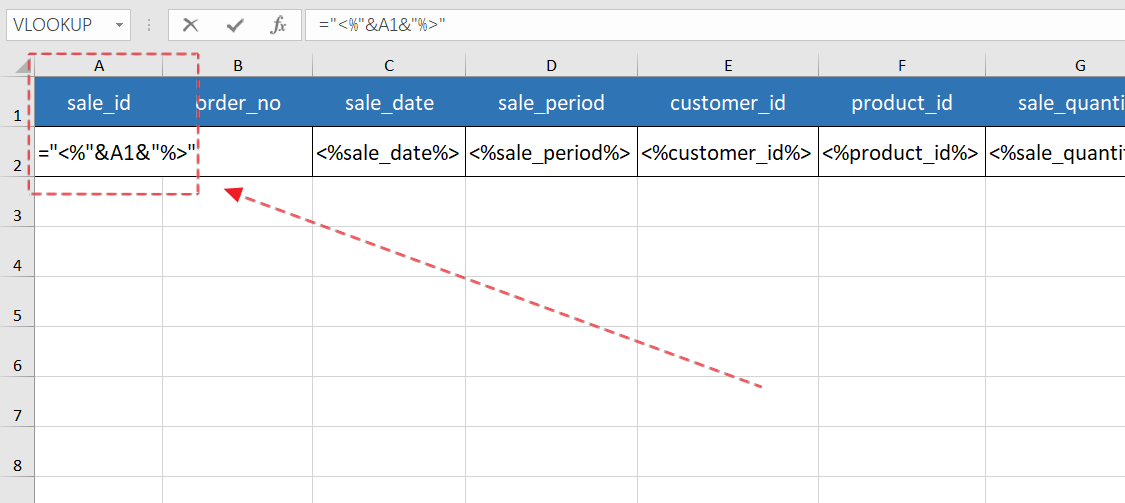1125x503 pixels.
Task: Select row 8 header
Action: pyautogui.click(x=17, y=451)
